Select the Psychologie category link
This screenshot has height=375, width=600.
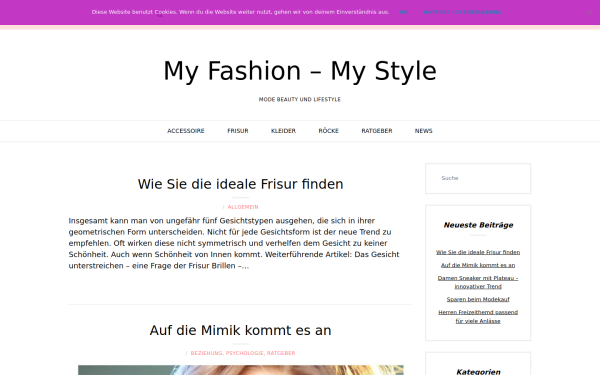point(245,353)
